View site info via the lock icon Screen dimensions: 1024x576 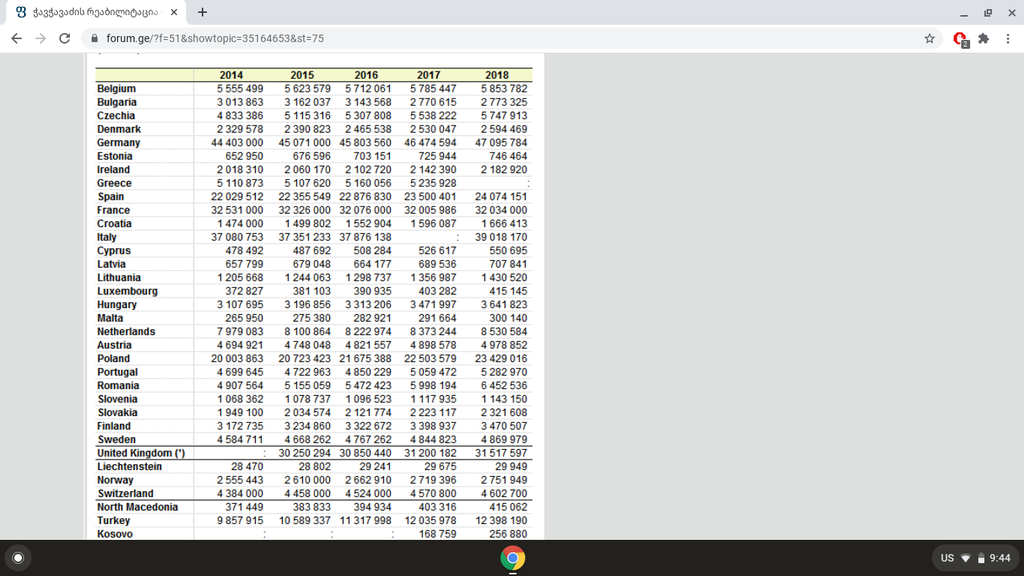(x=95, y=39)
